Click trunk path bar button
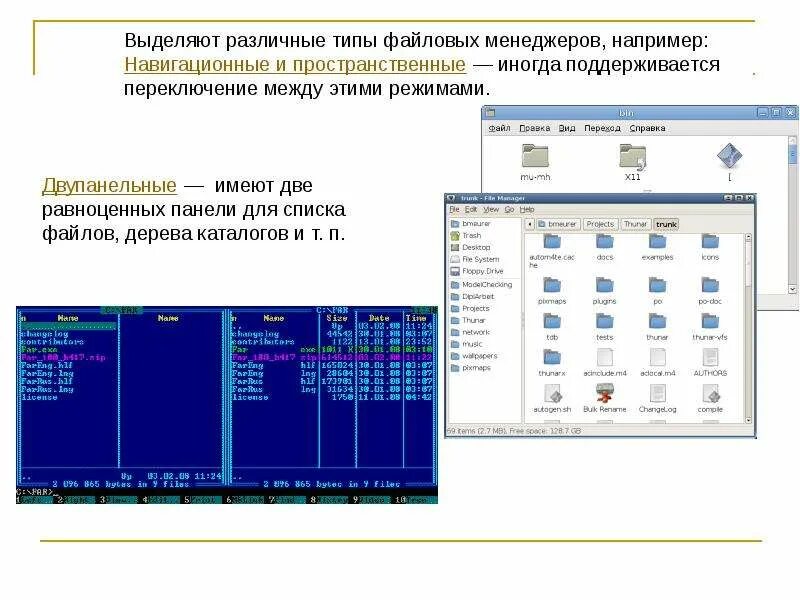Image resolution: width=800 pixels, height=600 pixels. [666, 224]
